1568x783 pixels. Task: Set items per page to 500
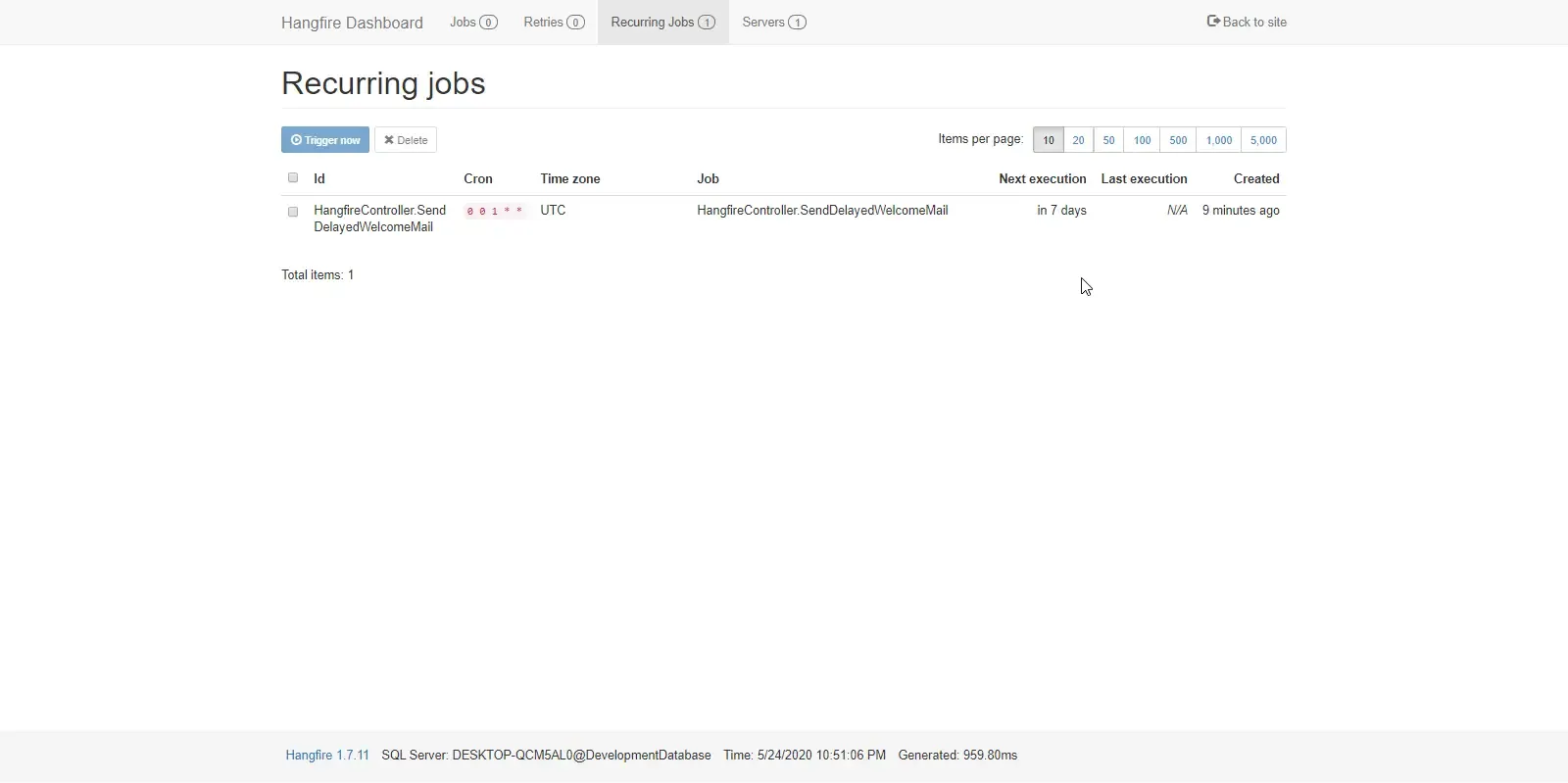click(1178, 140)
